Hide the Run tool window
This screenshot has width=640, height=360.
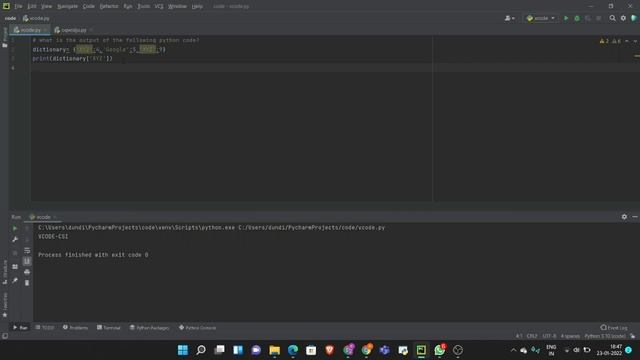click(635, 217)
